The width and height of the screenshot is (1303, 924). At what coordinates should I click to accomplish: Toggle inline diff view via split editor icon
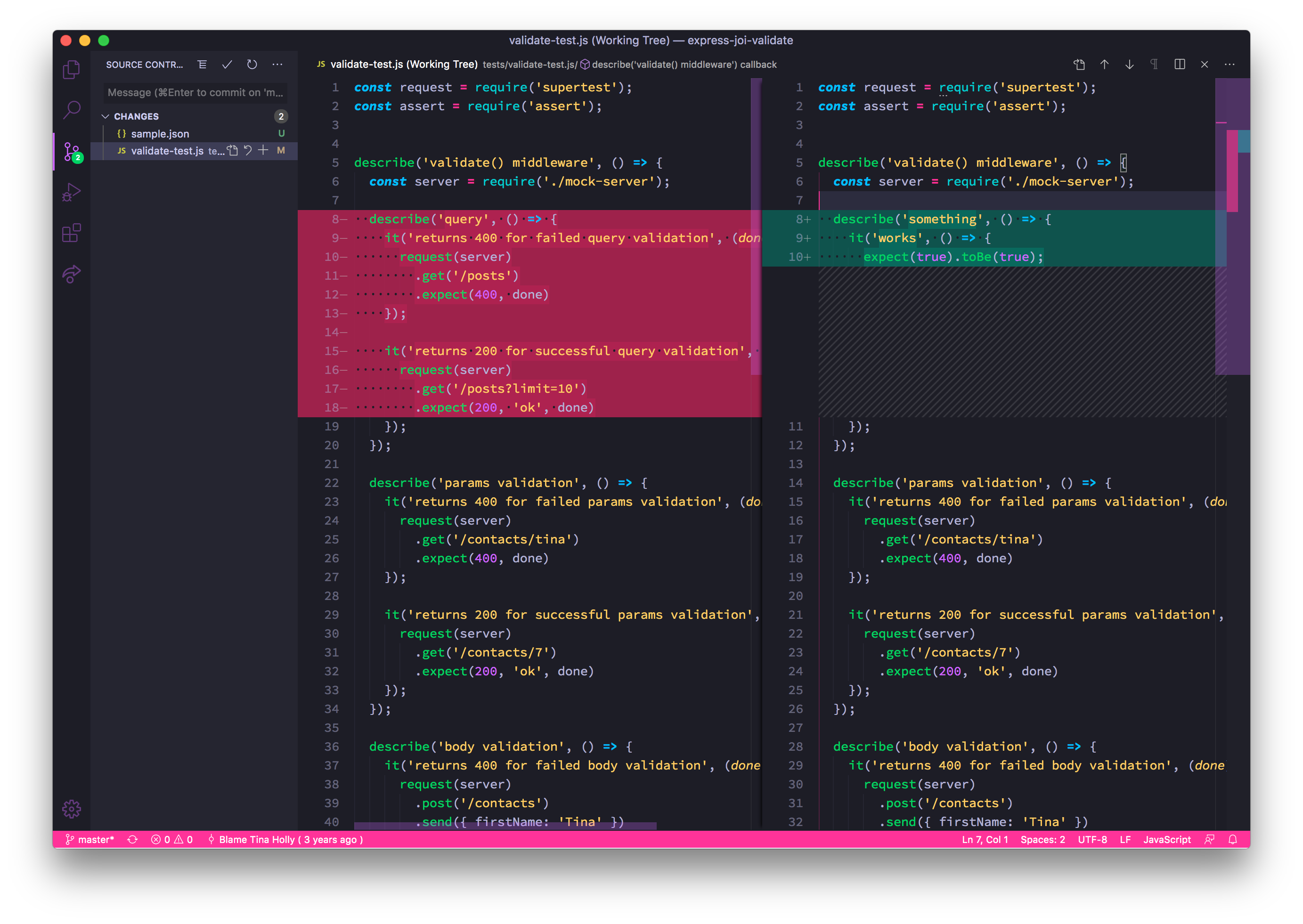pos(1180,65)
